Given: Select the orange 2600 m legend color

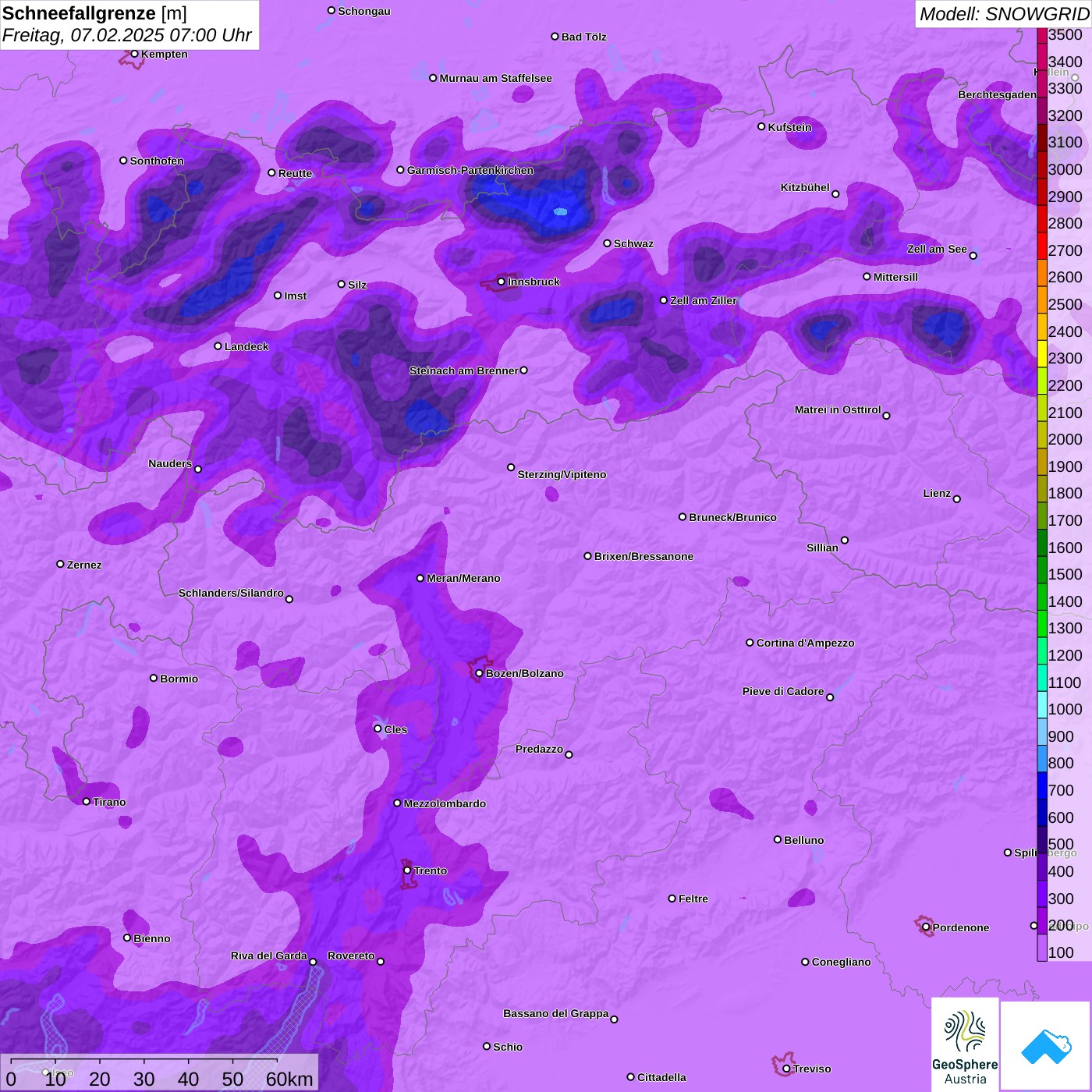Looking at the screenshot, I should pos(1042,273).
